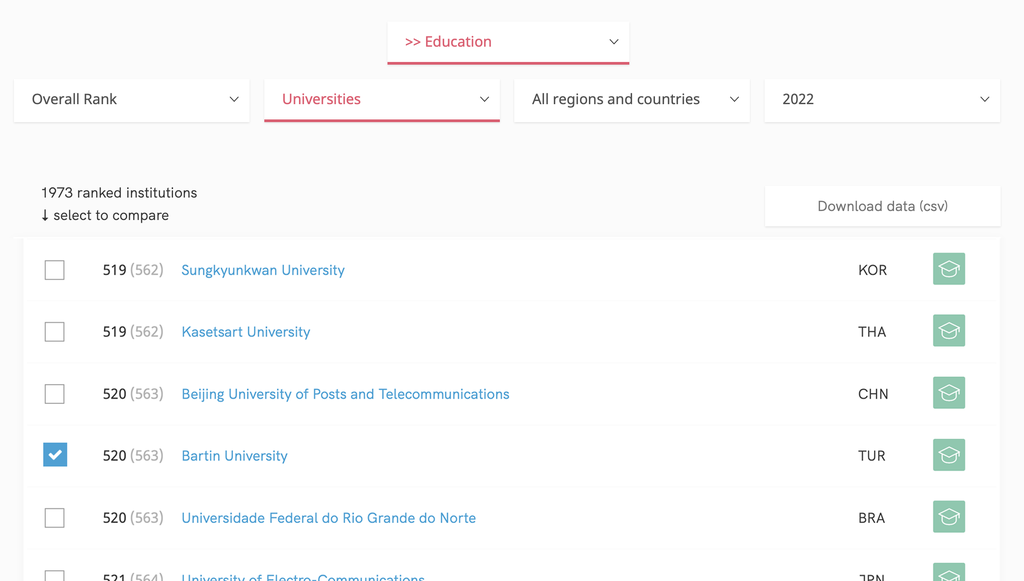This screenshot has height=581, width=1024.
Task: Click country code THA
Action: point(872,332)
